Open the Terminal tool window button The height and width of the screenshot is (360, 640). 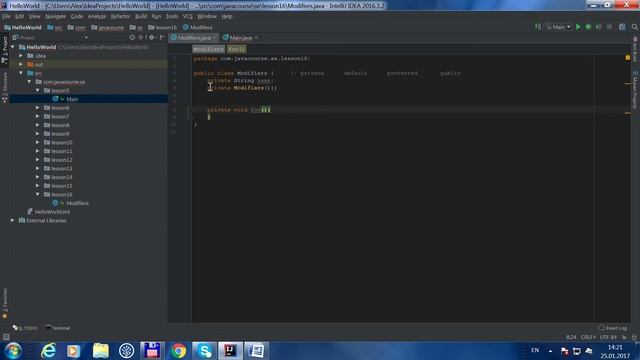click(58, 328)
